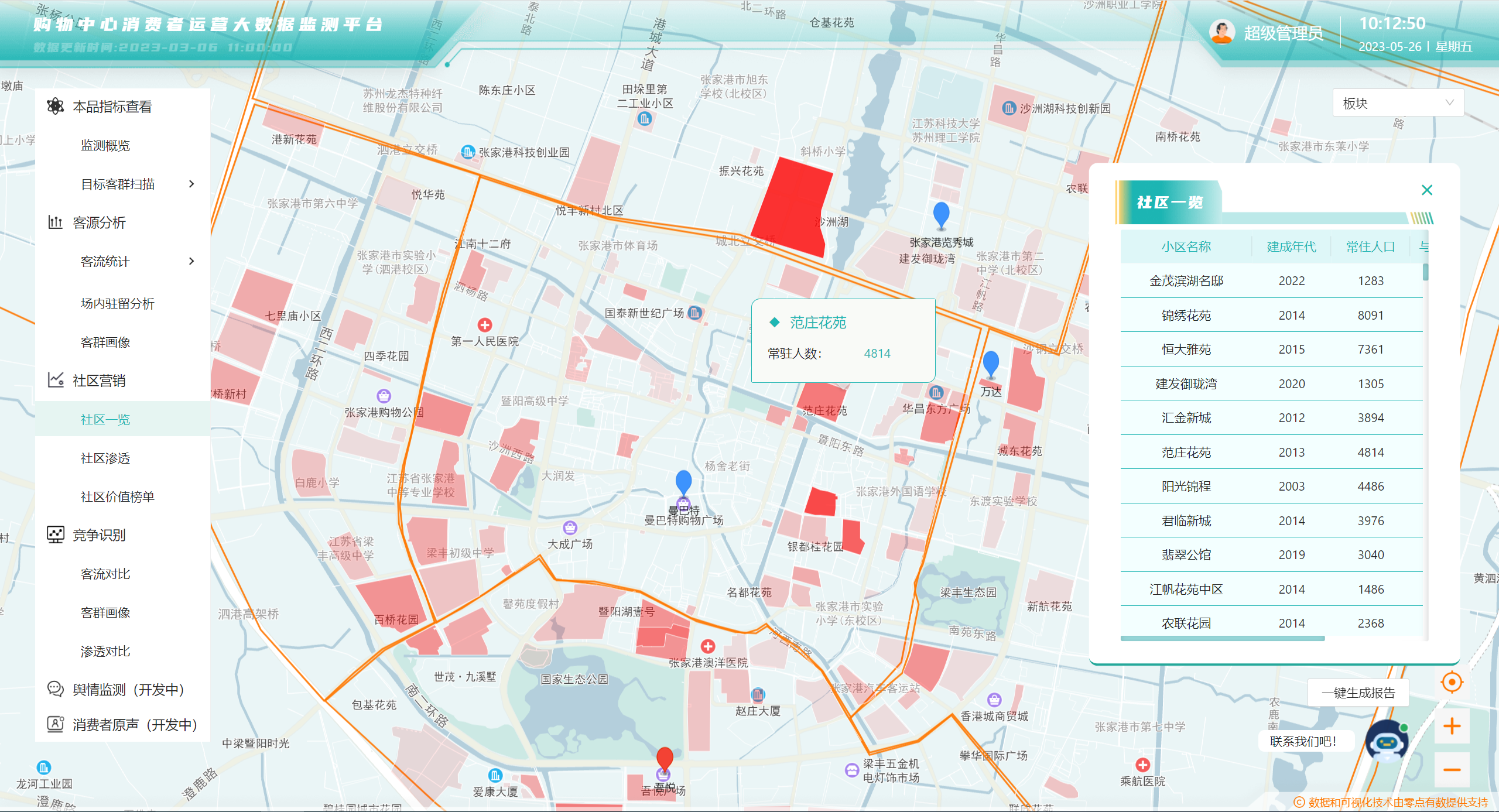The image size is (1499, 812).
Task: Click the super admin user avatar
Action: 1221,32
